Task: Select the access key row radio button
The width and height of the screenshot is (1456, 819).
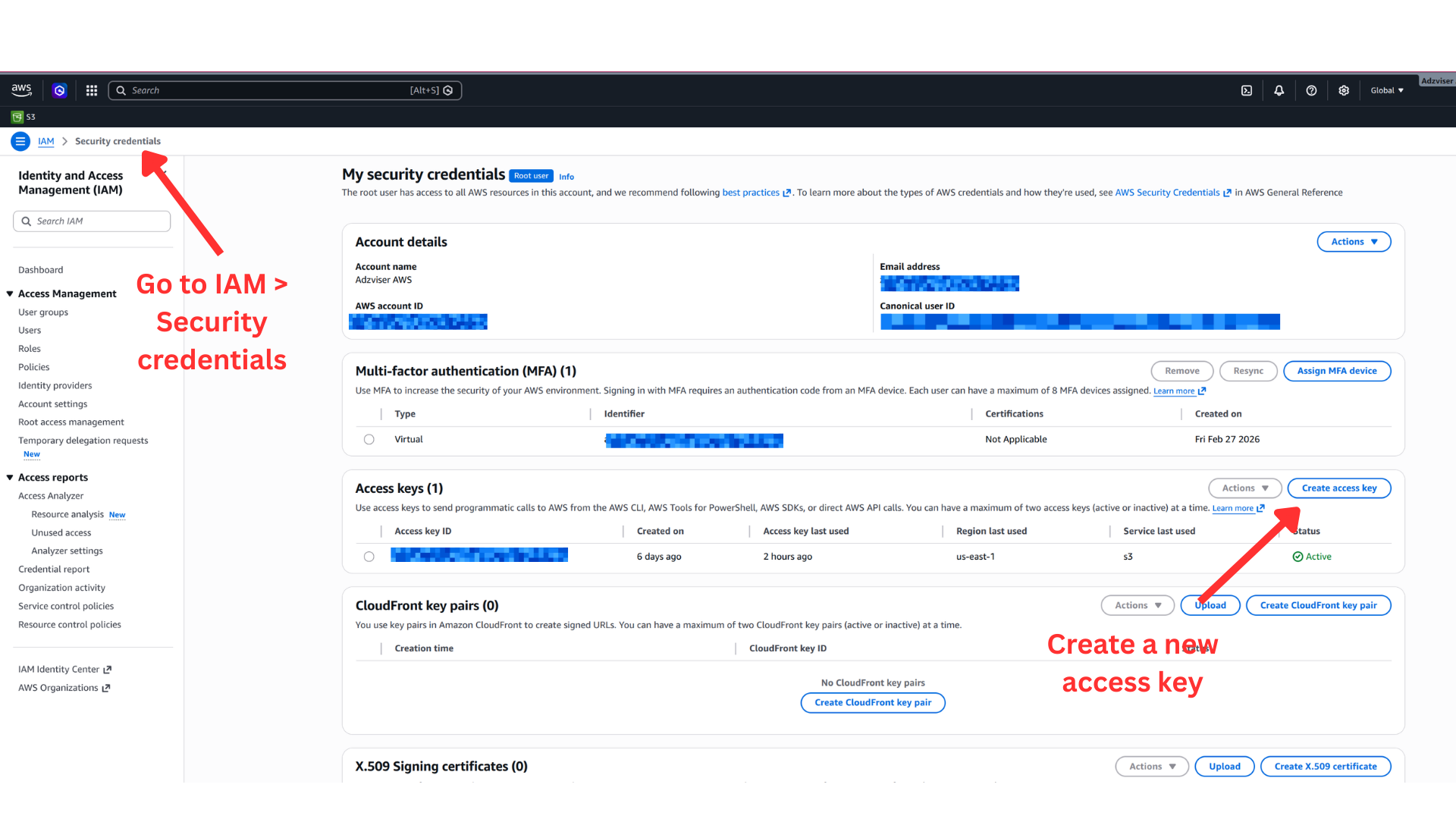Action: click(x=369, y=556)
